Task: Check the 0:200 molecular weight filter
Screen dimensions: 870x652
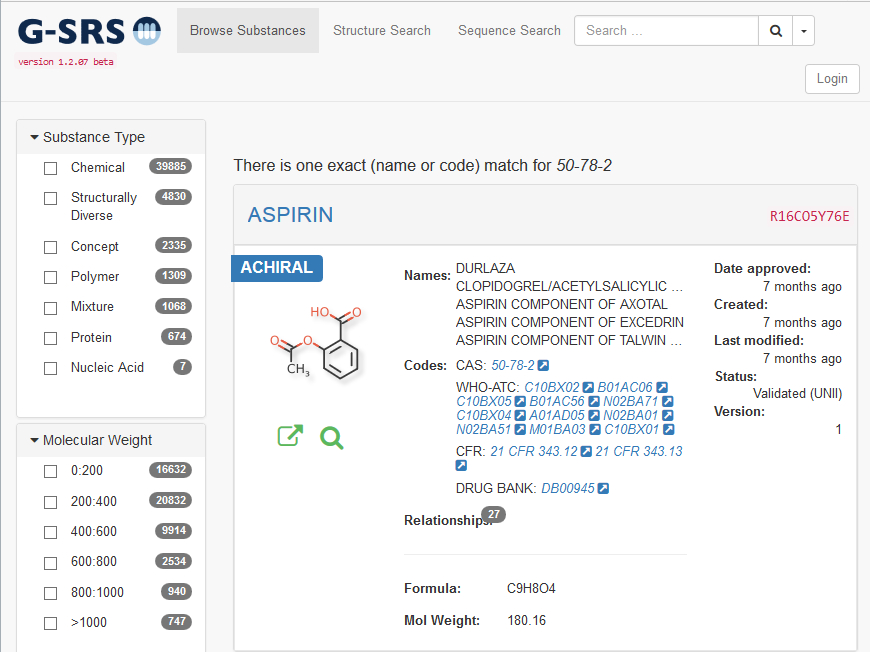Action: pos(50,471)
